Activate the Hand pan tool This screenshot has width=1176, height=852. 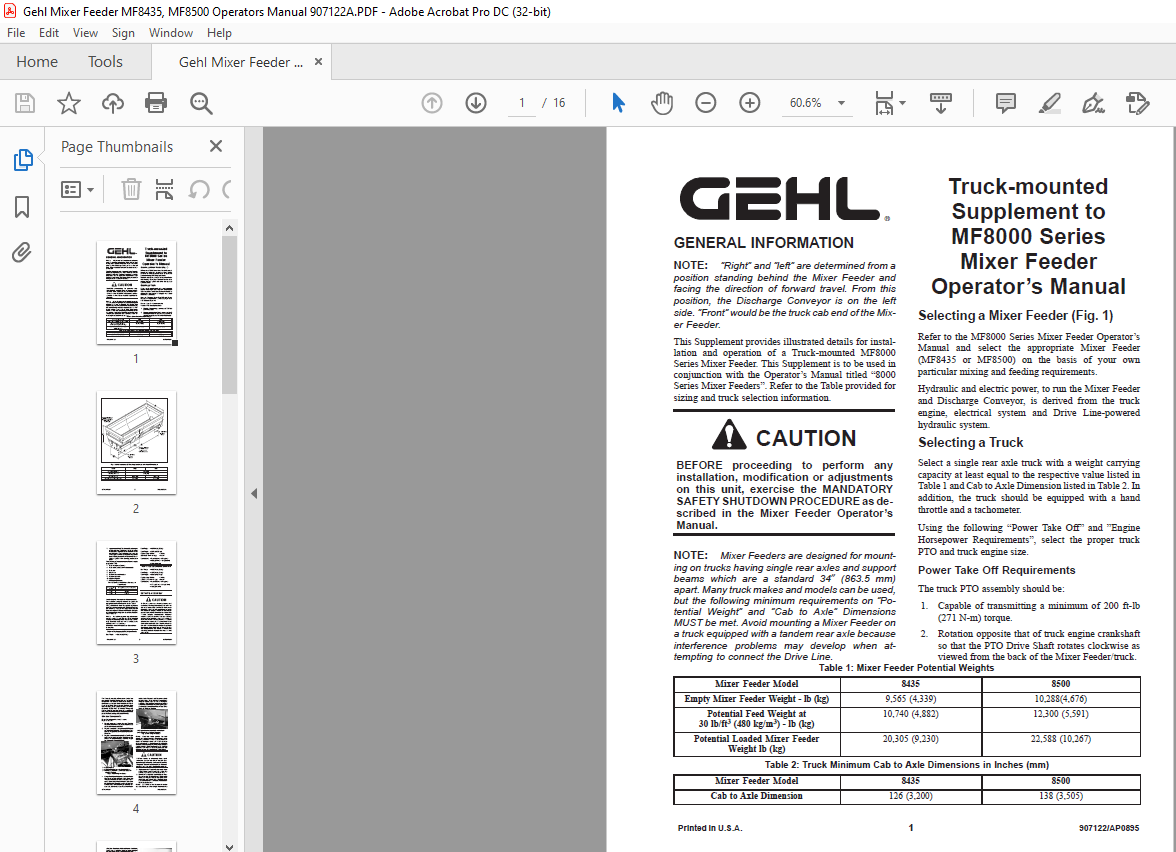pos(662,103)
